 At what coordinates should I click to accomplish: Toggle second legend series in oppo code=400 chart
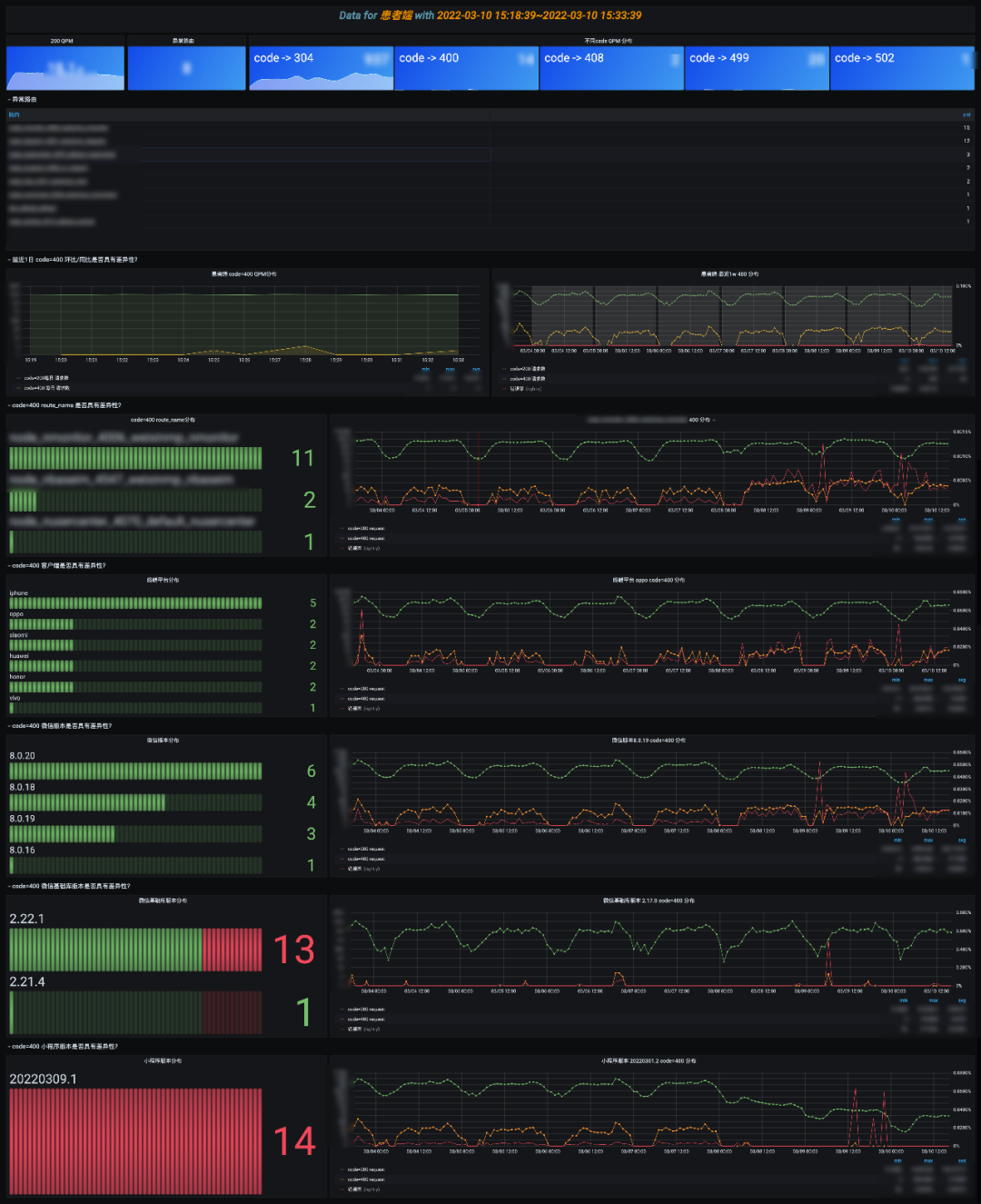[365, 699]
